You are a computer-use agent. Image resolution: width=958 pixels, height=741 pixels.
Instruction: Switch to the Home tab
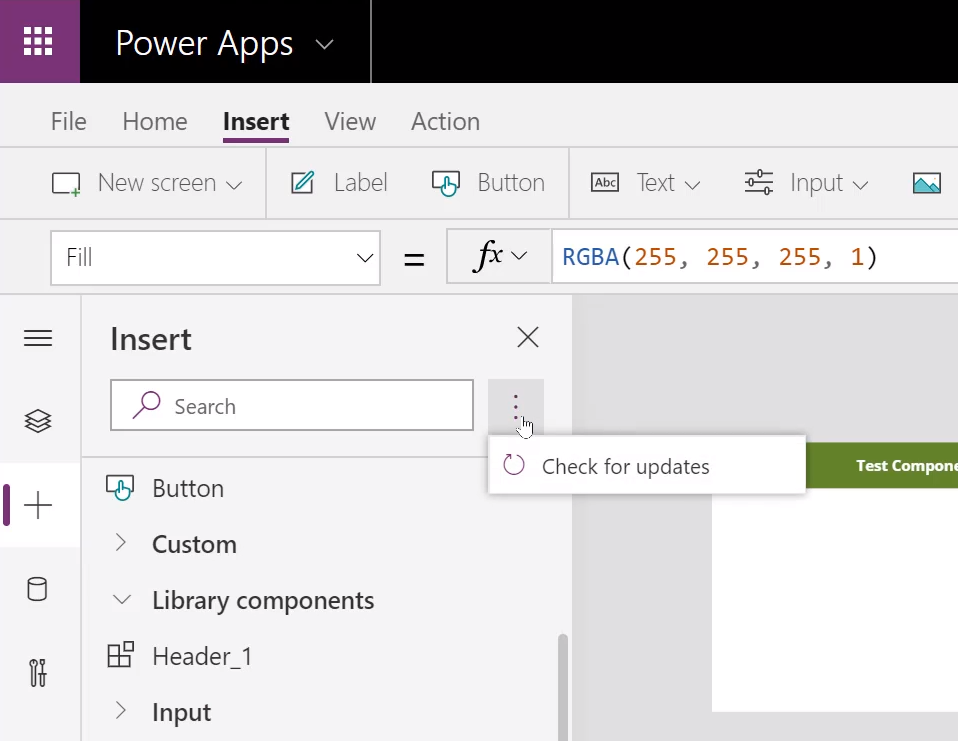155,122
